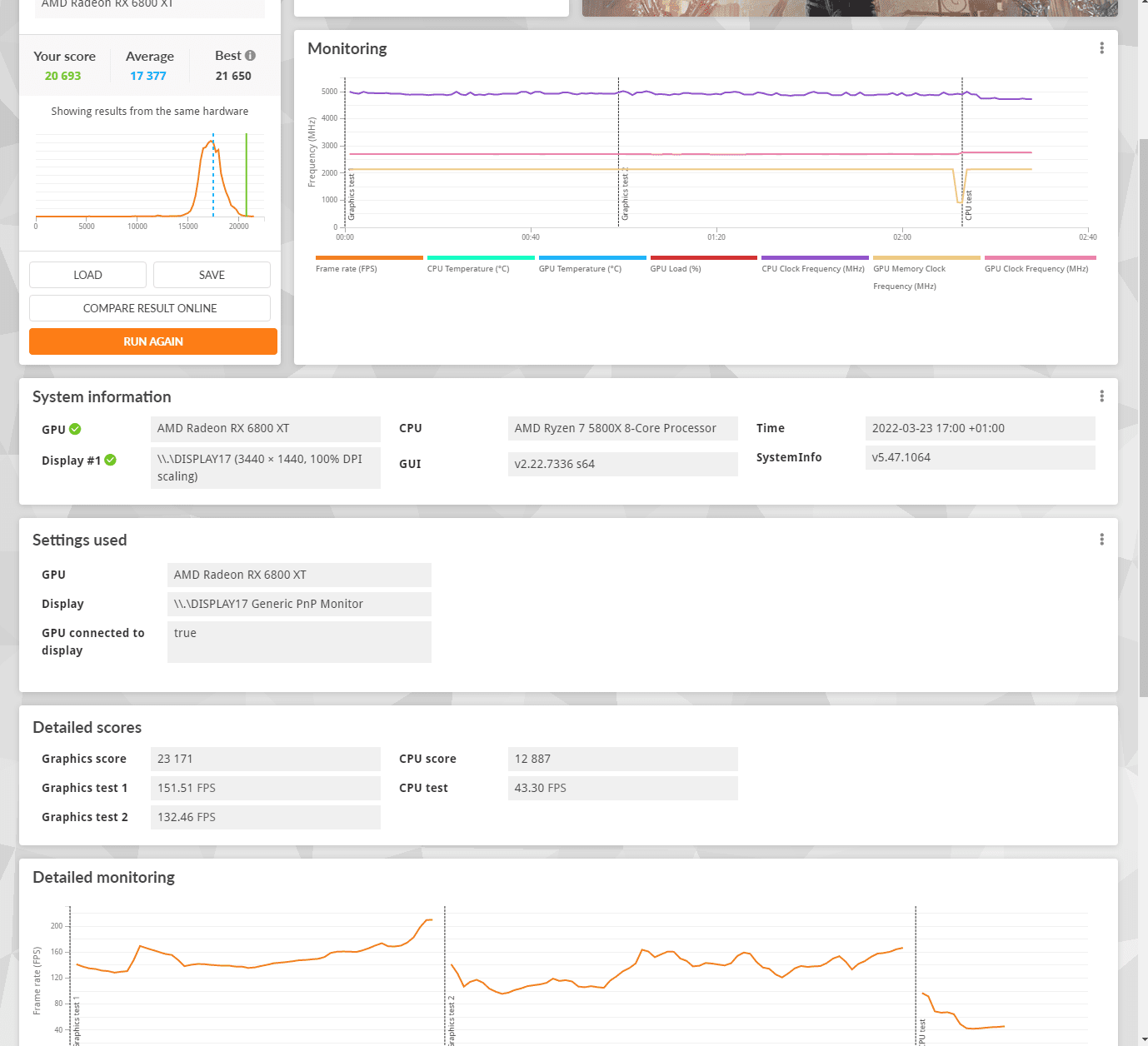This screenshot has height=1046, width=1148.
Task: Select the CPU field AMD Ryzen 7 5800X
Action: (623, 428)
